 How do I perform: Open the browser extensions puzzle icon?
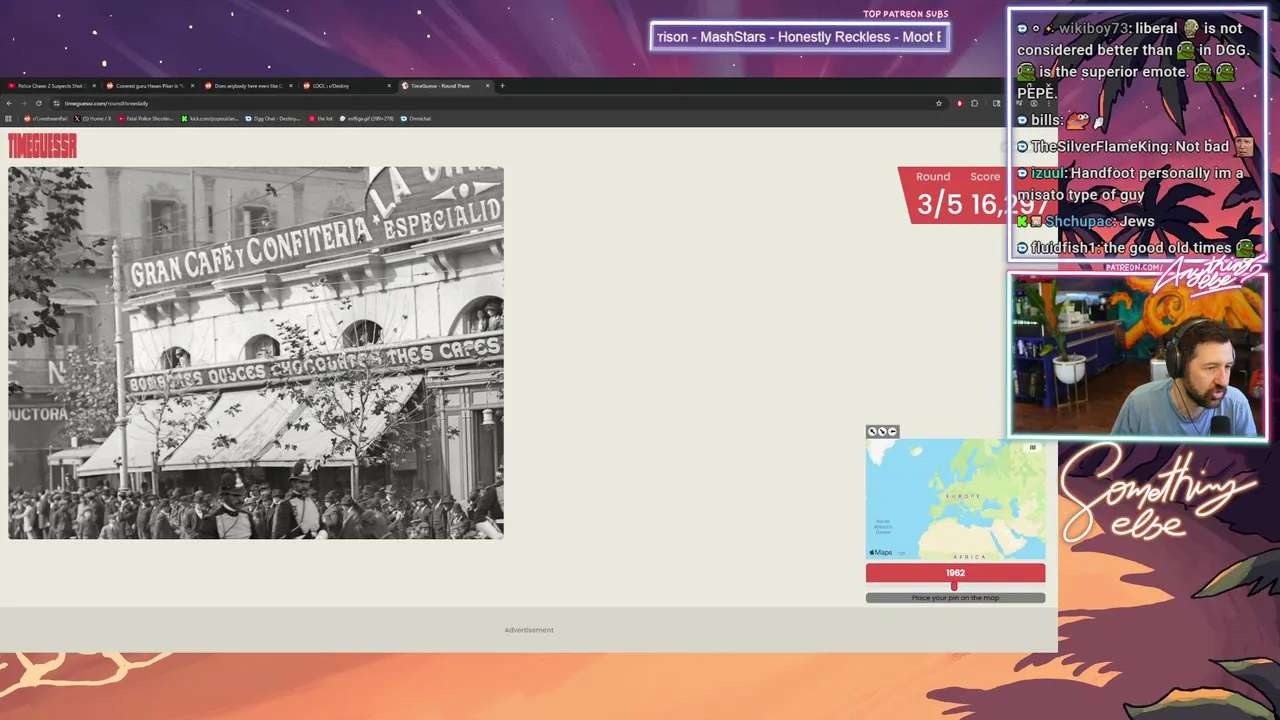(x=975, y=103)
